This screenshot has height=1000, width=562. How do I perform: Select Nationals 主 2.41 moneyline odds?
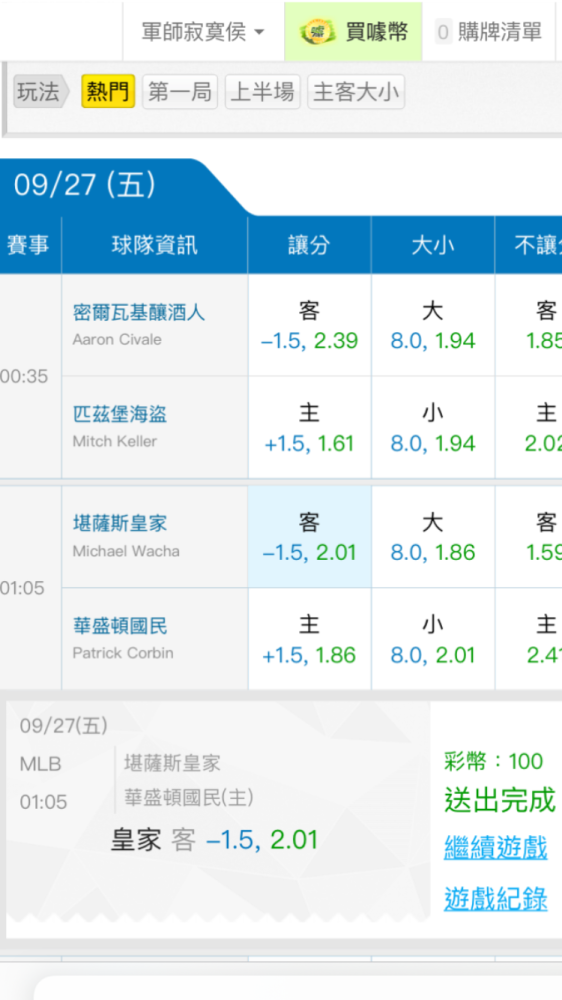pos(529,639)
